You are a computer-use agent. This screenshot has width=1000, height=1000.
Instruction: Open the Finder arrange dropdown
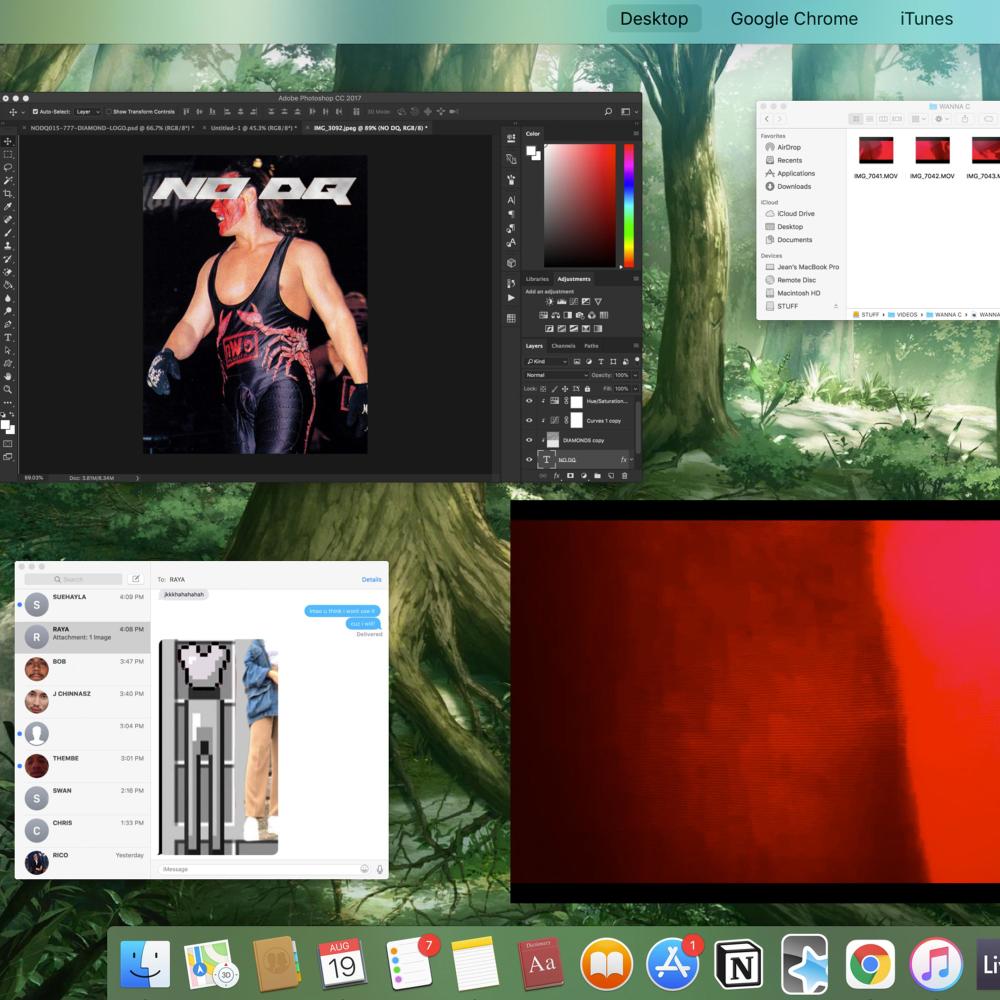918,119
